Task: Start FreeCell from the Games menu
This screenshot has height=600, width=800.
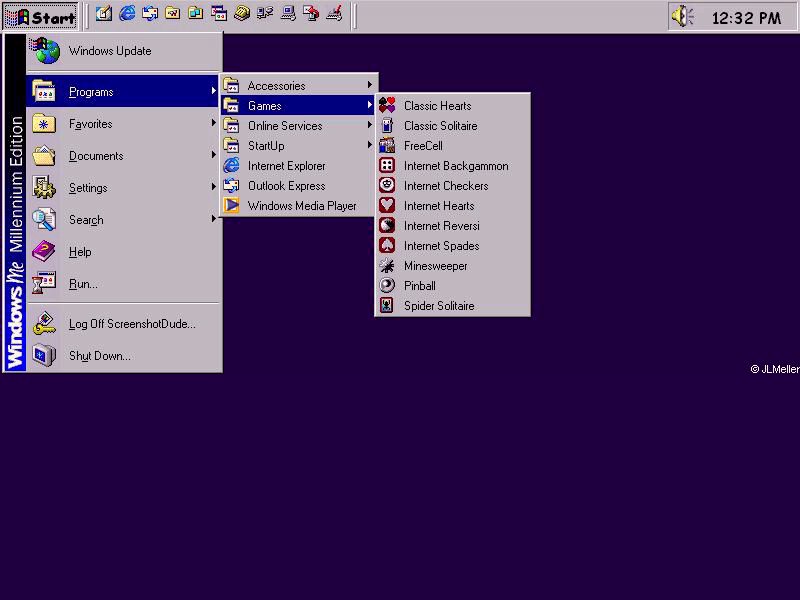Action: pyautogui.click(x=453, y=145)
